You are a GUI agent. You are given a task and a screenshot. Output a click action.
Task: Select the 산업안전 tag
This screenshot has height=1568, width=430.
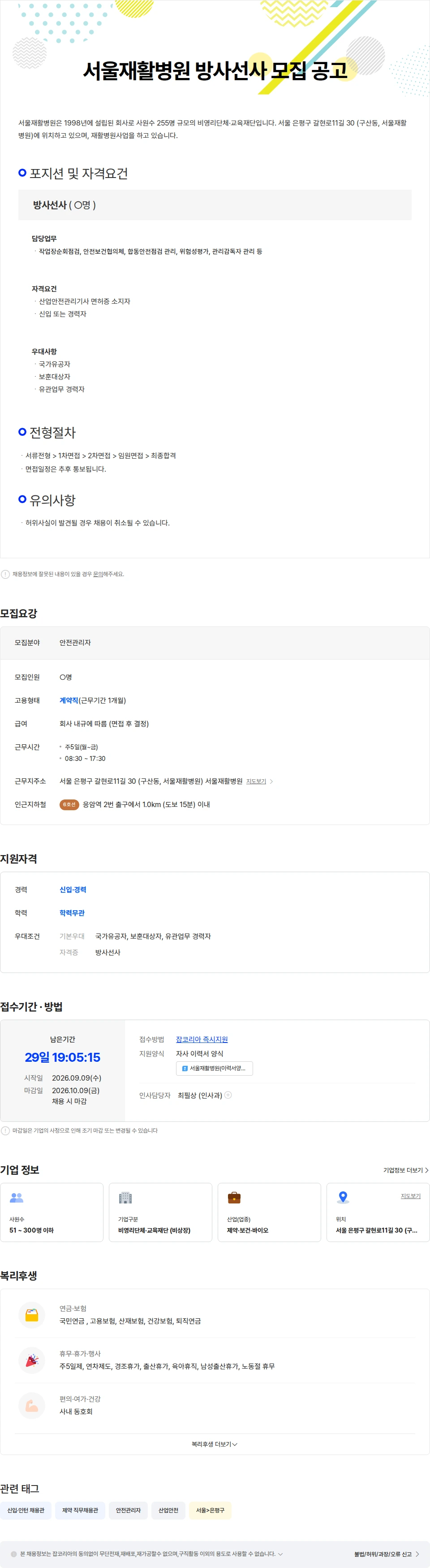point(168,1510)
